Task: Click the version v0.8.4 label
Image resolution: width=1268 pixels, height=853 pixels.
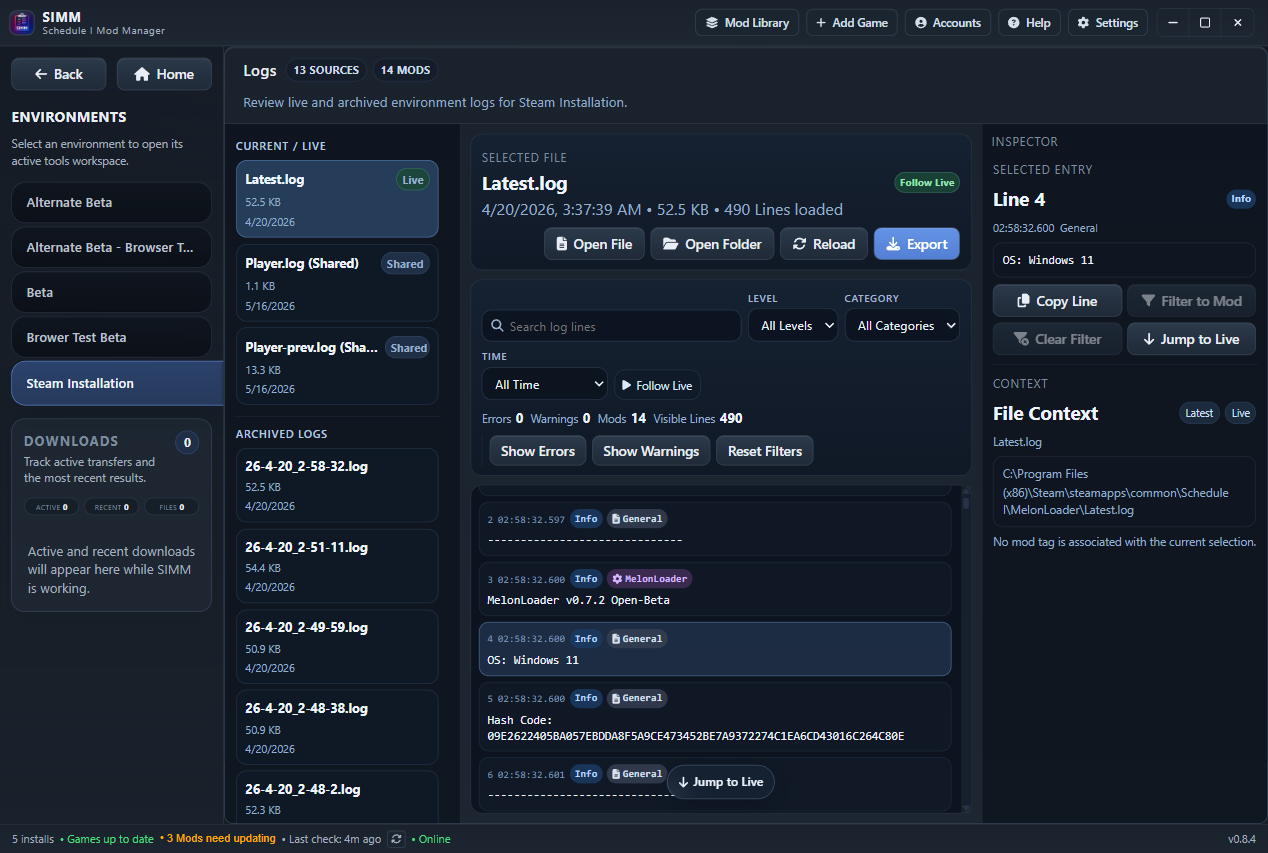Action: coord(1242,839)
